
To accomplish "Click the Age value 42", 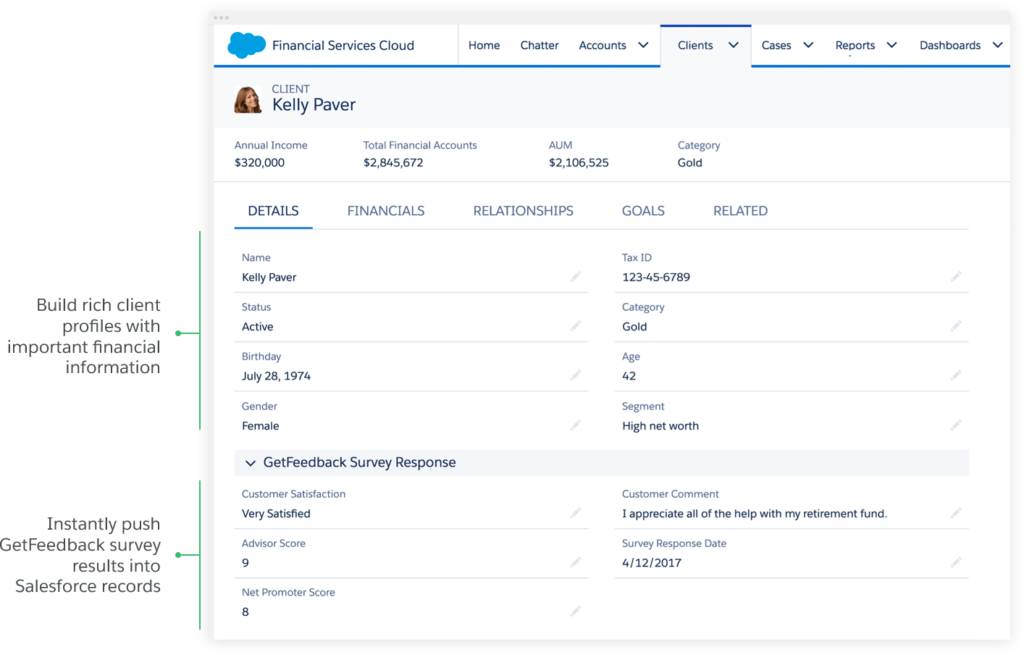I will 629,376.
